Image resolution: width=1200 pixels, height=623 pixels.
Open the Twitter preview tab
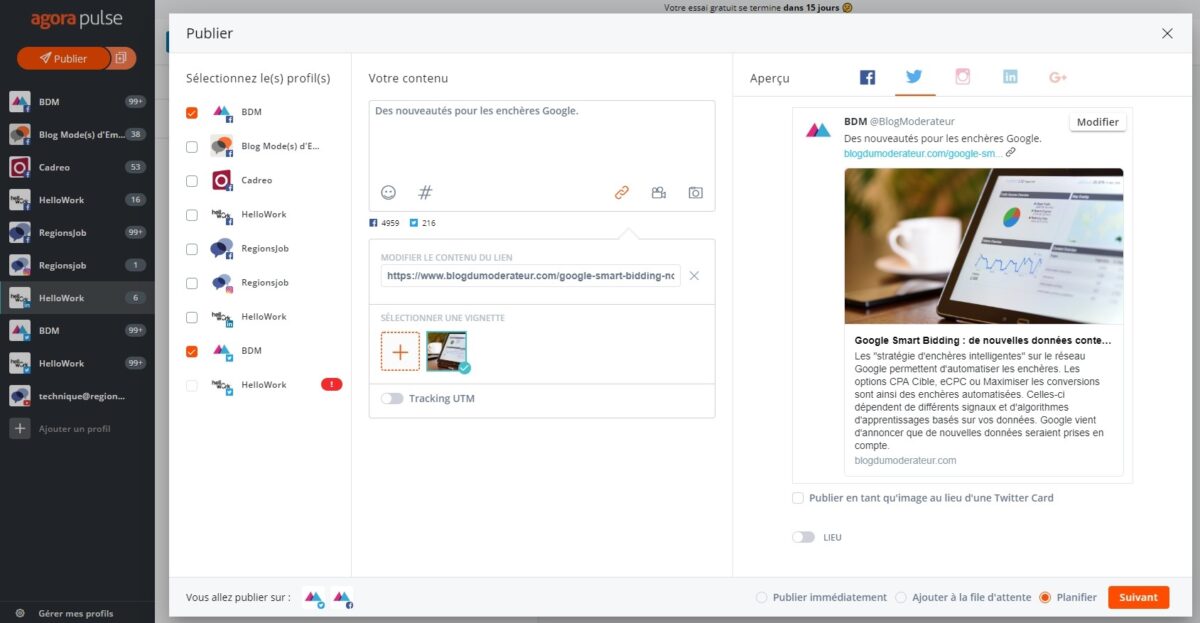pyautogui.click(x=914, y=76)
